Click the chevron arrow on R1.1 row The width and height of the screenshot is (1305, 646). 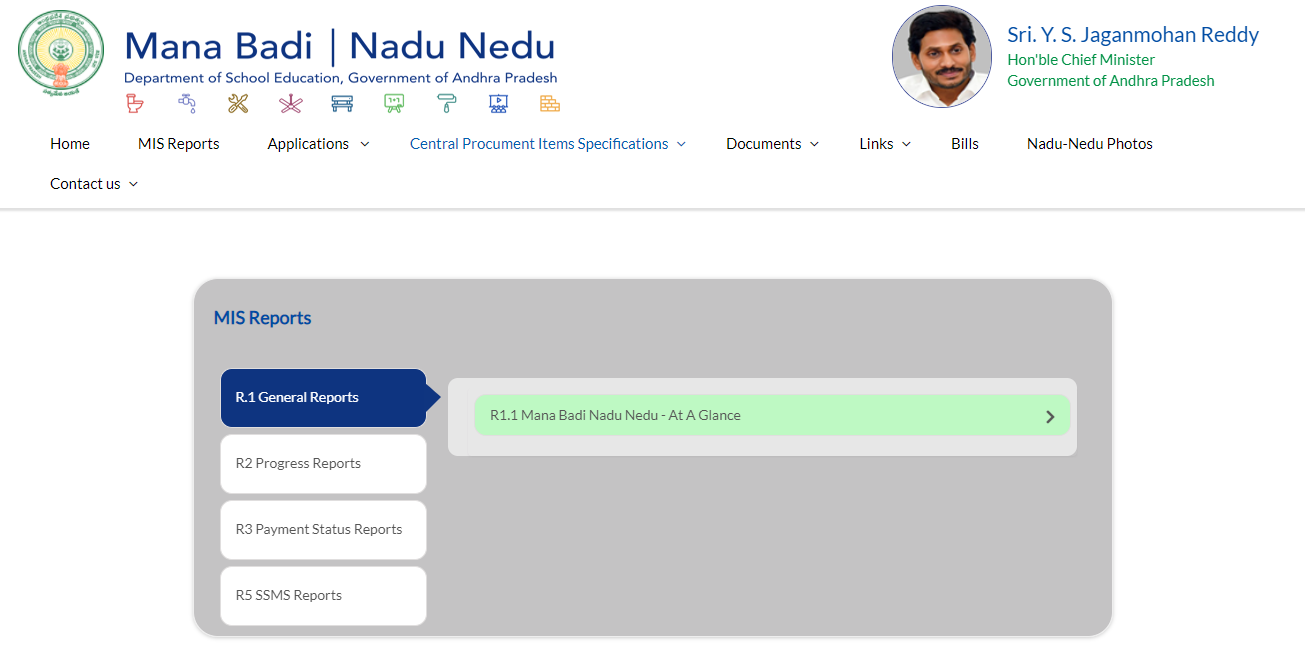(x=1050, y=416)
